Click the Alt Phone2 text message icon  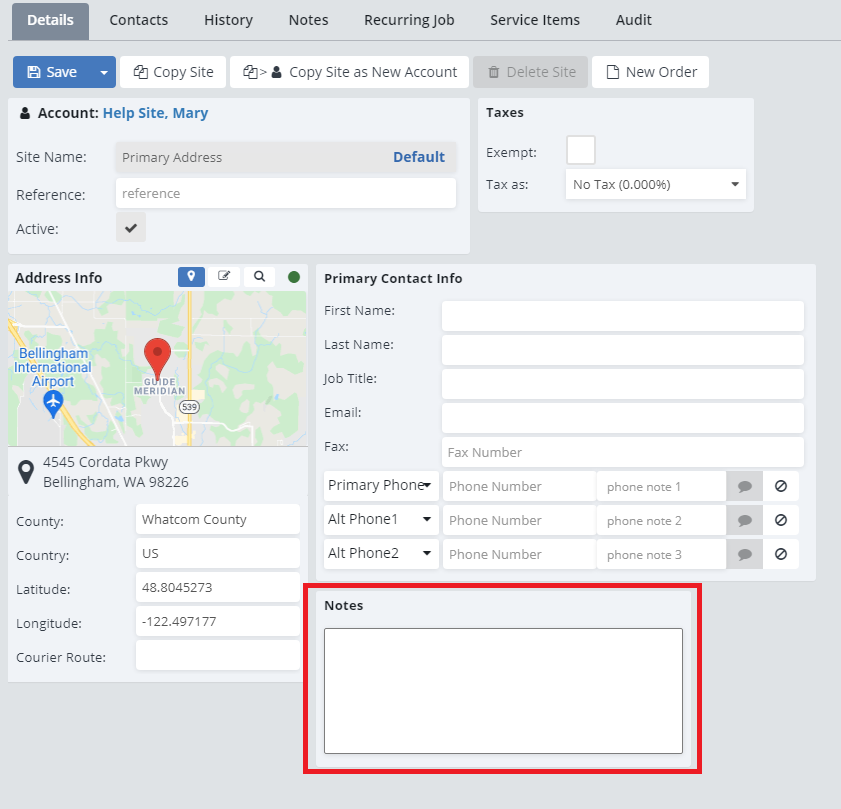(744, 554)
